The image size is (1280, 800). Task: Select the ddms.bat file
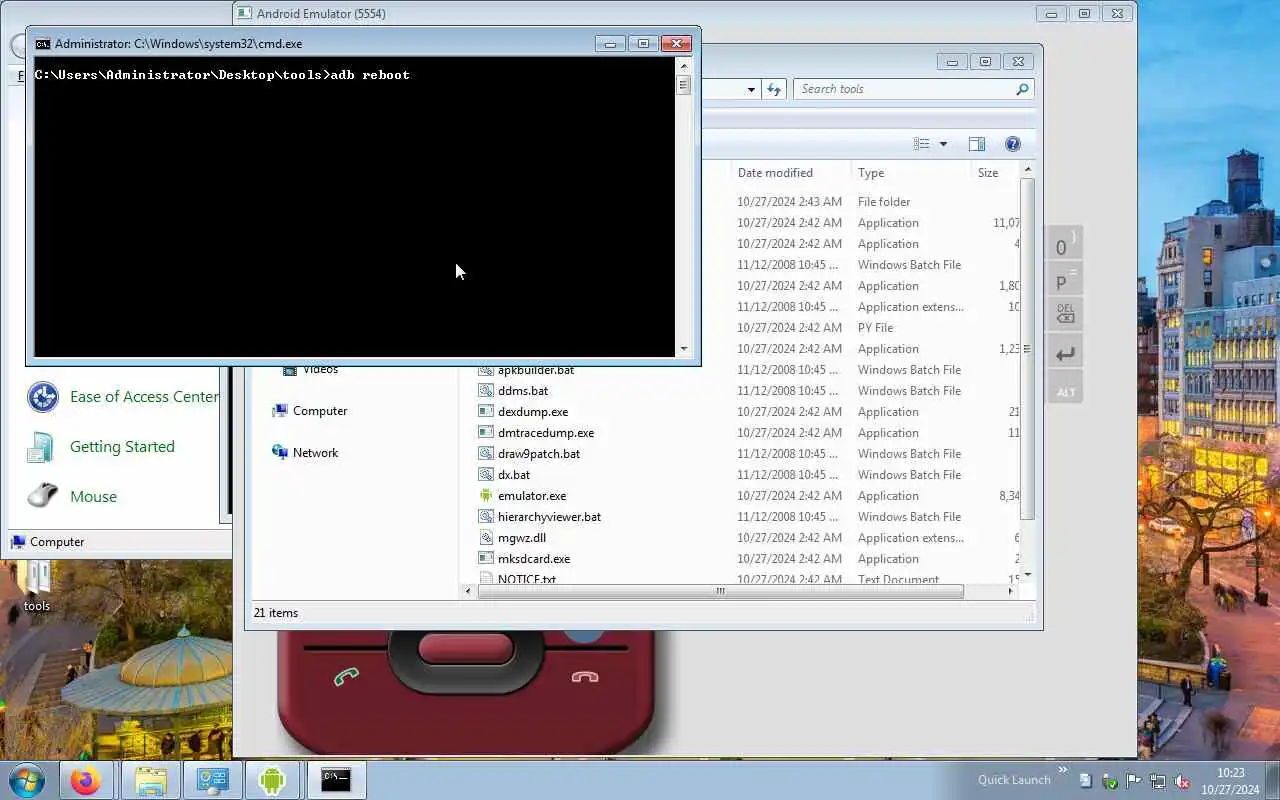click(523, 391)
